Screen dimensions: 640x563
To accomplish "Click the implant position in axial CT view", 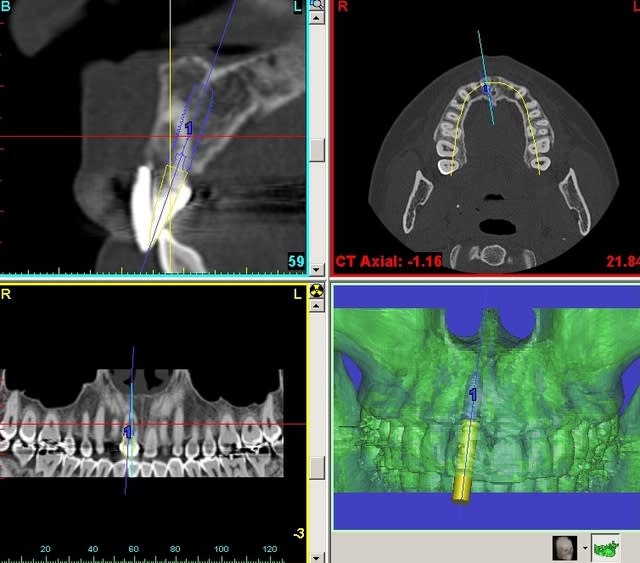I will coord(488,90).
